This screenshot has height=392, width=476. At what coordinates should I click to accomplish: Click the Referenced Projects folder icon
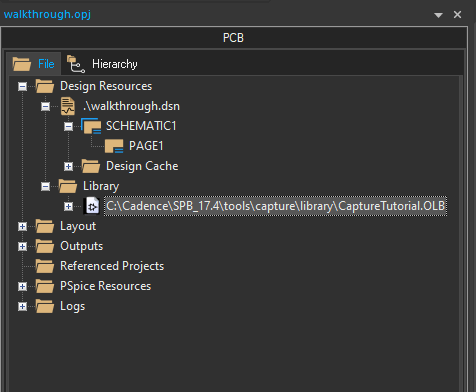[x=45, y=266]
